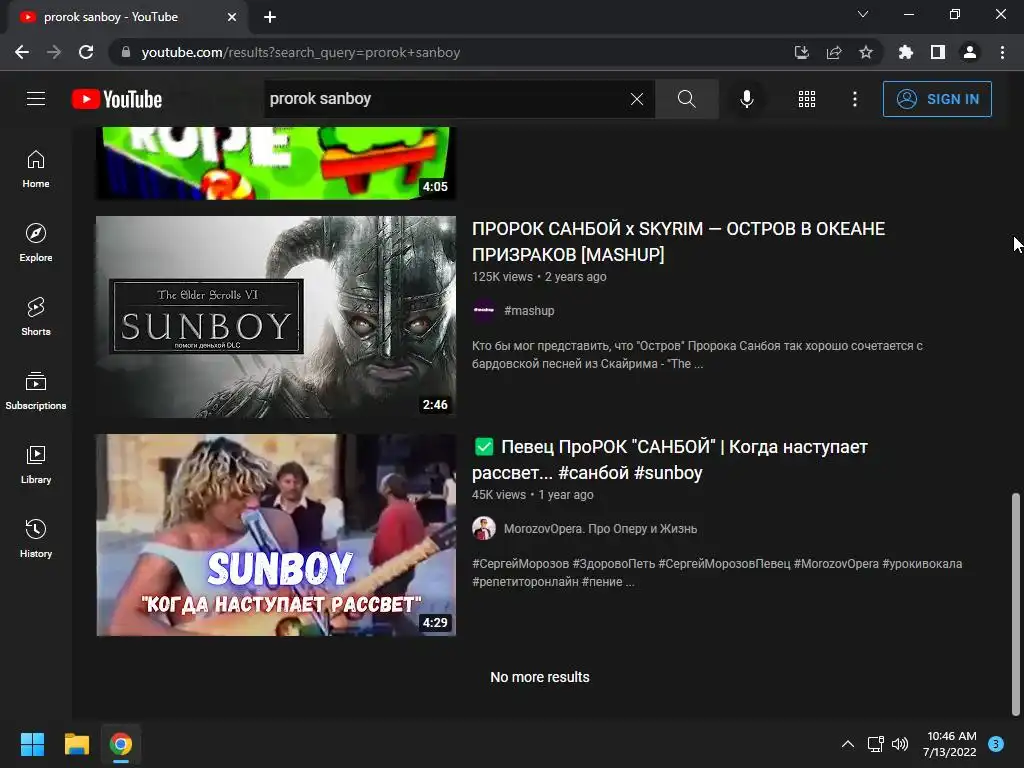Open a new browser tab

pos(270,17)
